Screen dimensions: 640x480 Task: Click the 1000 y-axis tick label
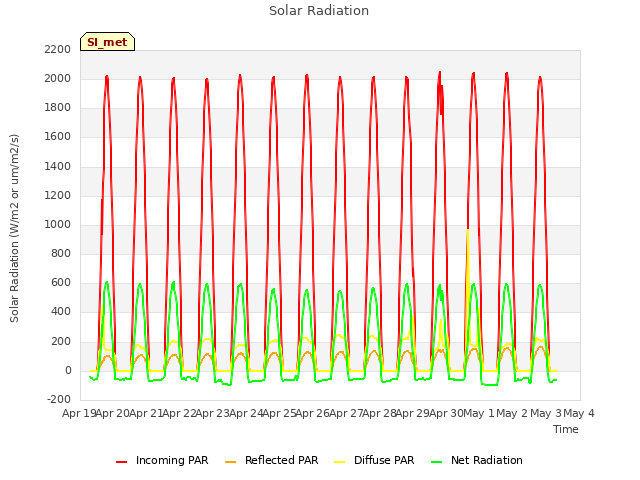pyautogui.click(x=58, y=224)
